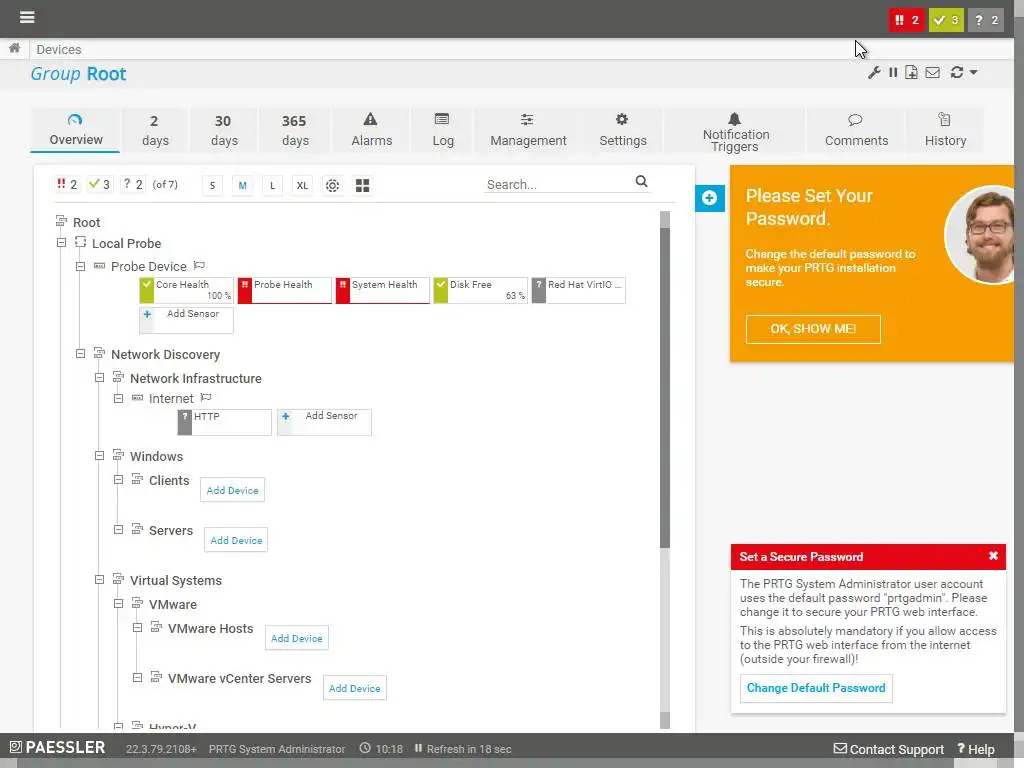The image size is (1024, 768).
Task: Open the Comments tab
Action: [x=856, y=130]
